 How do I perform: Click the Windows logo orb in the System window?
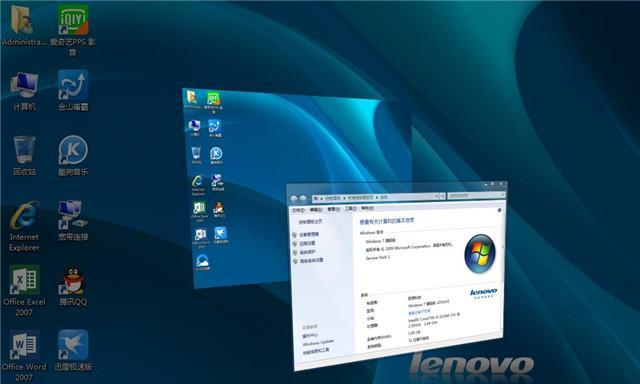click(x=480, y=253)
